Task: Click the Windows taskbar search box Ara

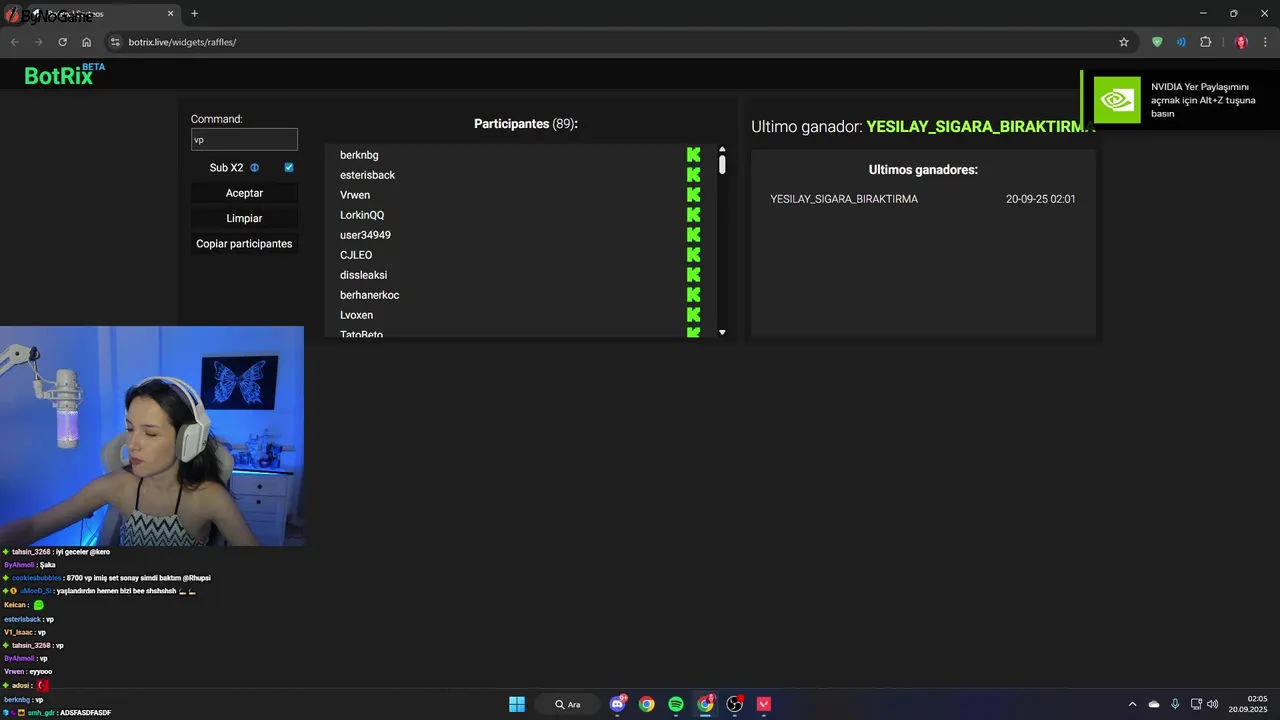Action: (x=567, y=704)
